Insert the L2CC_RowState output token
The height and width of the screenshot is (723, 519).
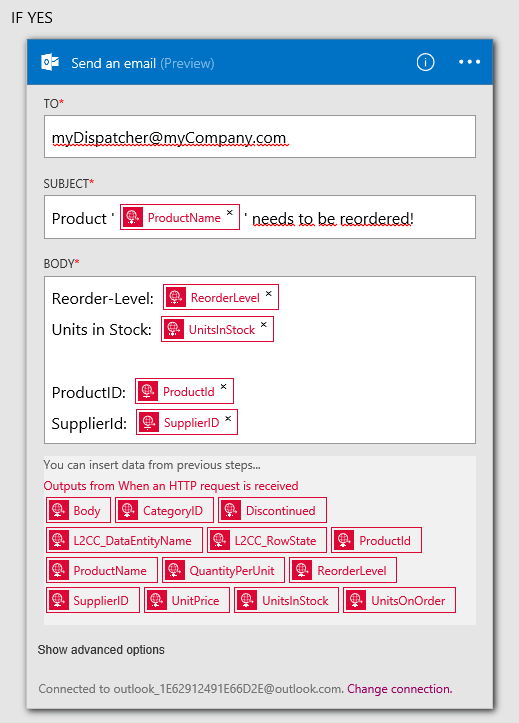coord(267,540)
